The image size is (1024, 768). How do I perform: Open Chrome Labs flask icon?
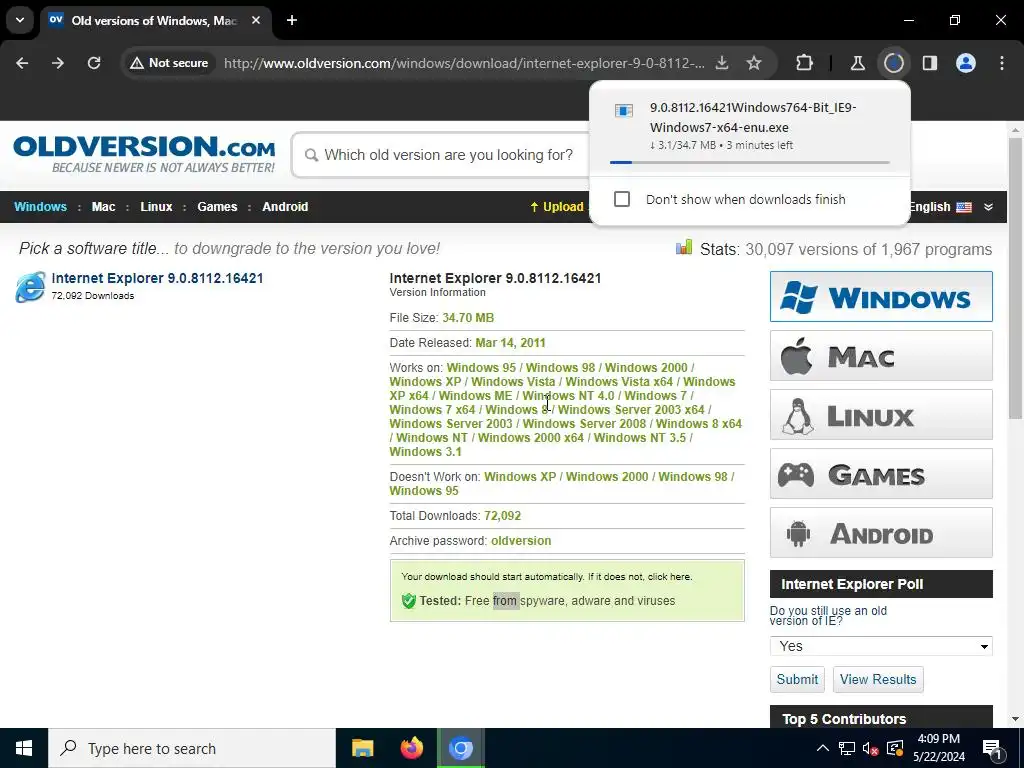(x=857, y=63)
